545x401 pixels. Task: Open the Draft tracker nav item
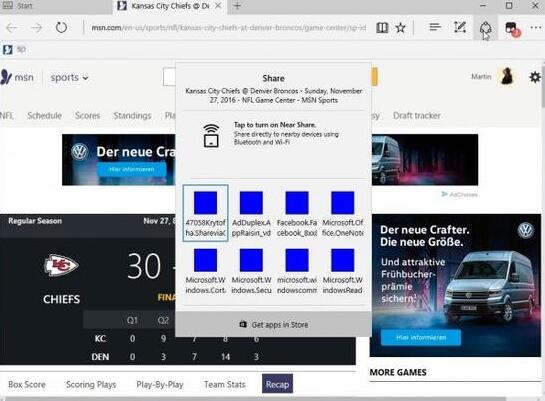coord(417,116)
